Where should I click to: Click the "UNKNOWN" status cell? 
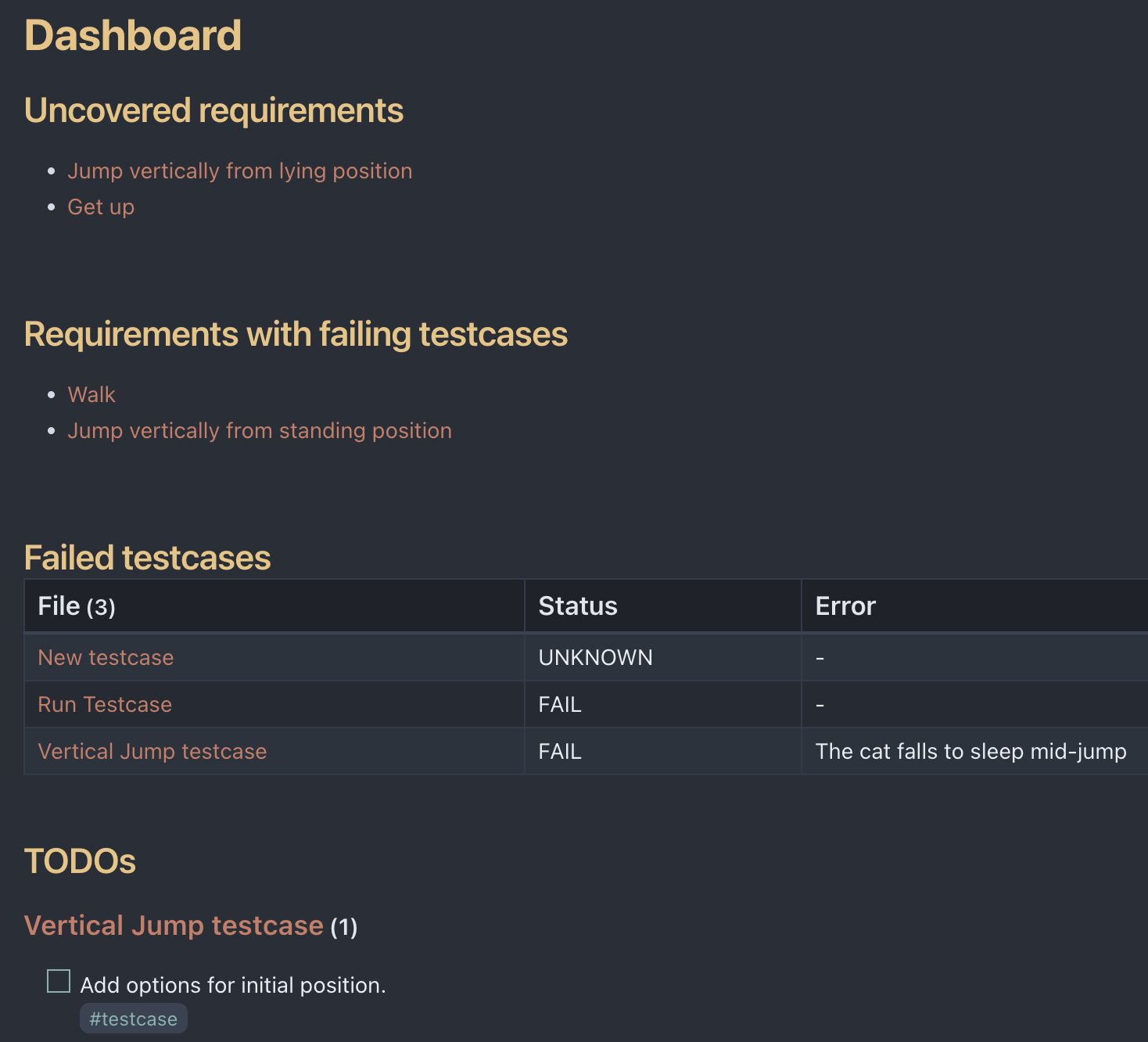click(x=595, y=658)
